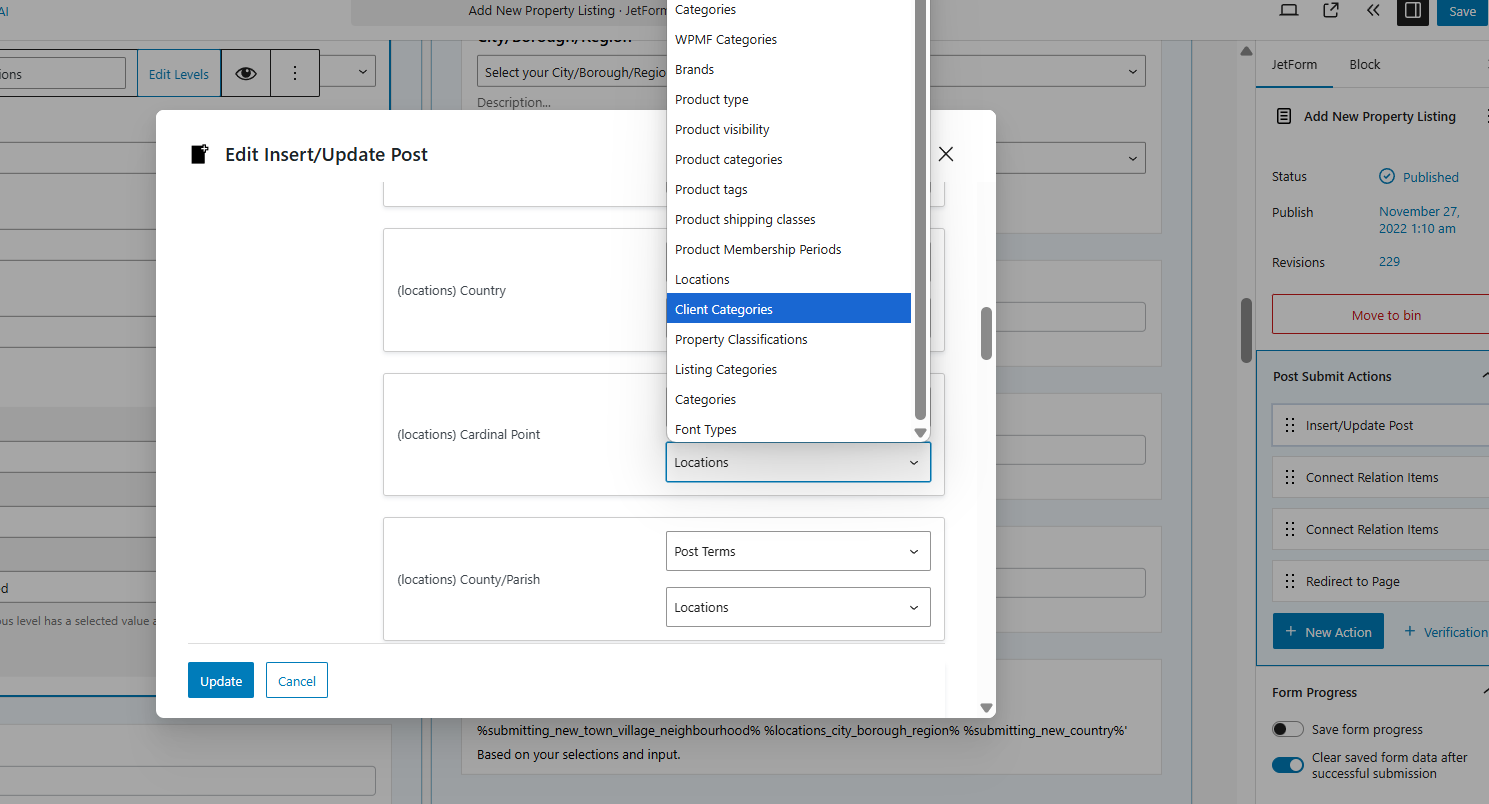
Task: Collapse the Cardinal Point Locations dropdown
Action: point(797,462)
